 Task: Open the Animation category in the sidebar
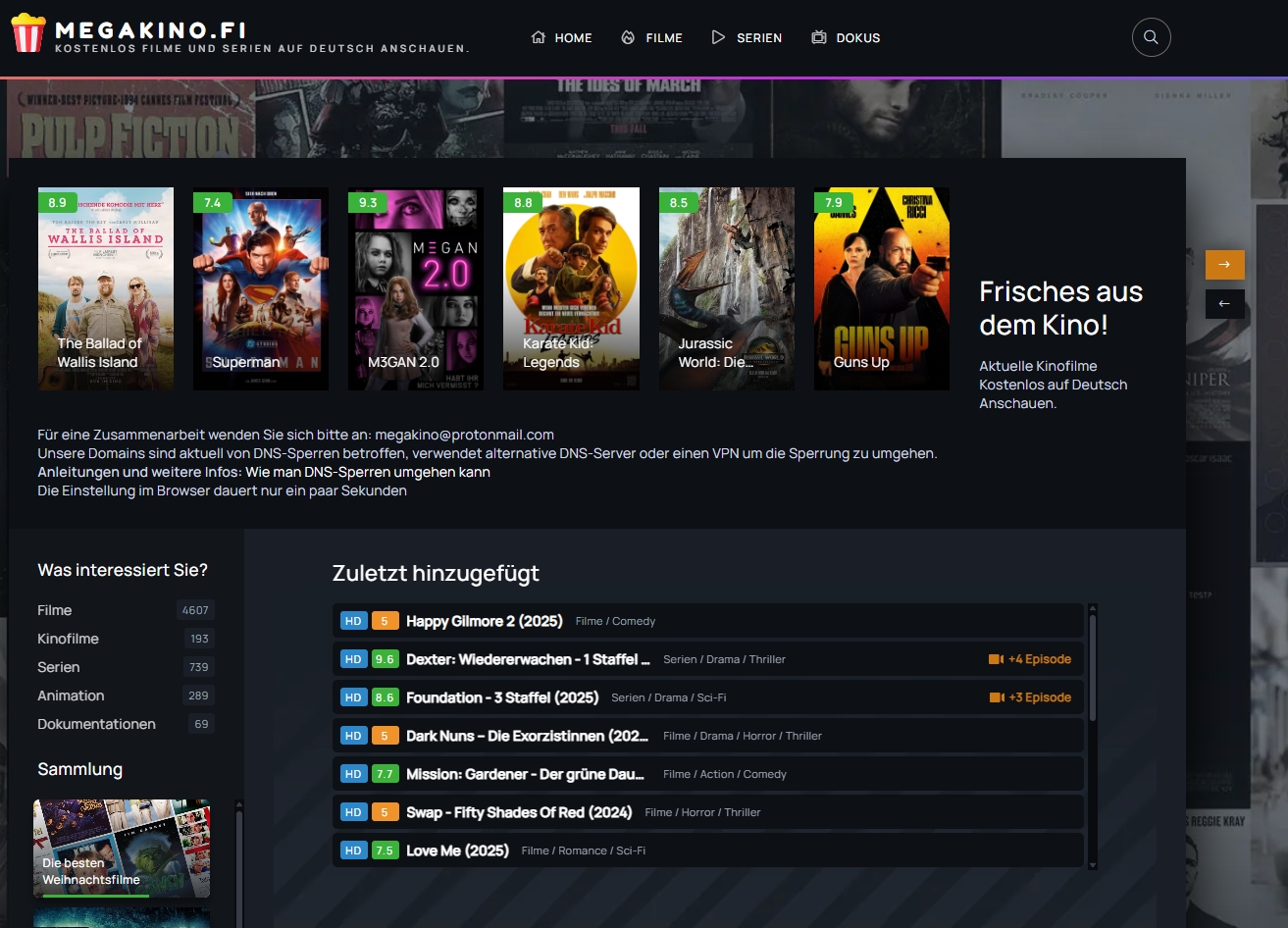(71, 696)
